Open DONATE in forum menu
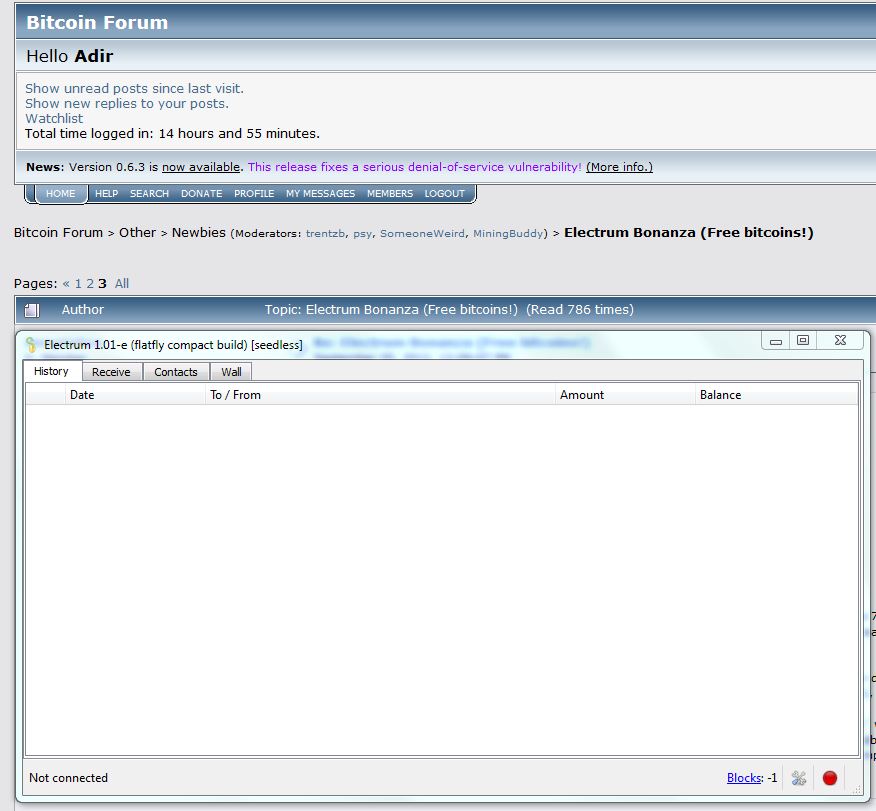Viewport: 876px width, 811px height. (x=202, y=193)
